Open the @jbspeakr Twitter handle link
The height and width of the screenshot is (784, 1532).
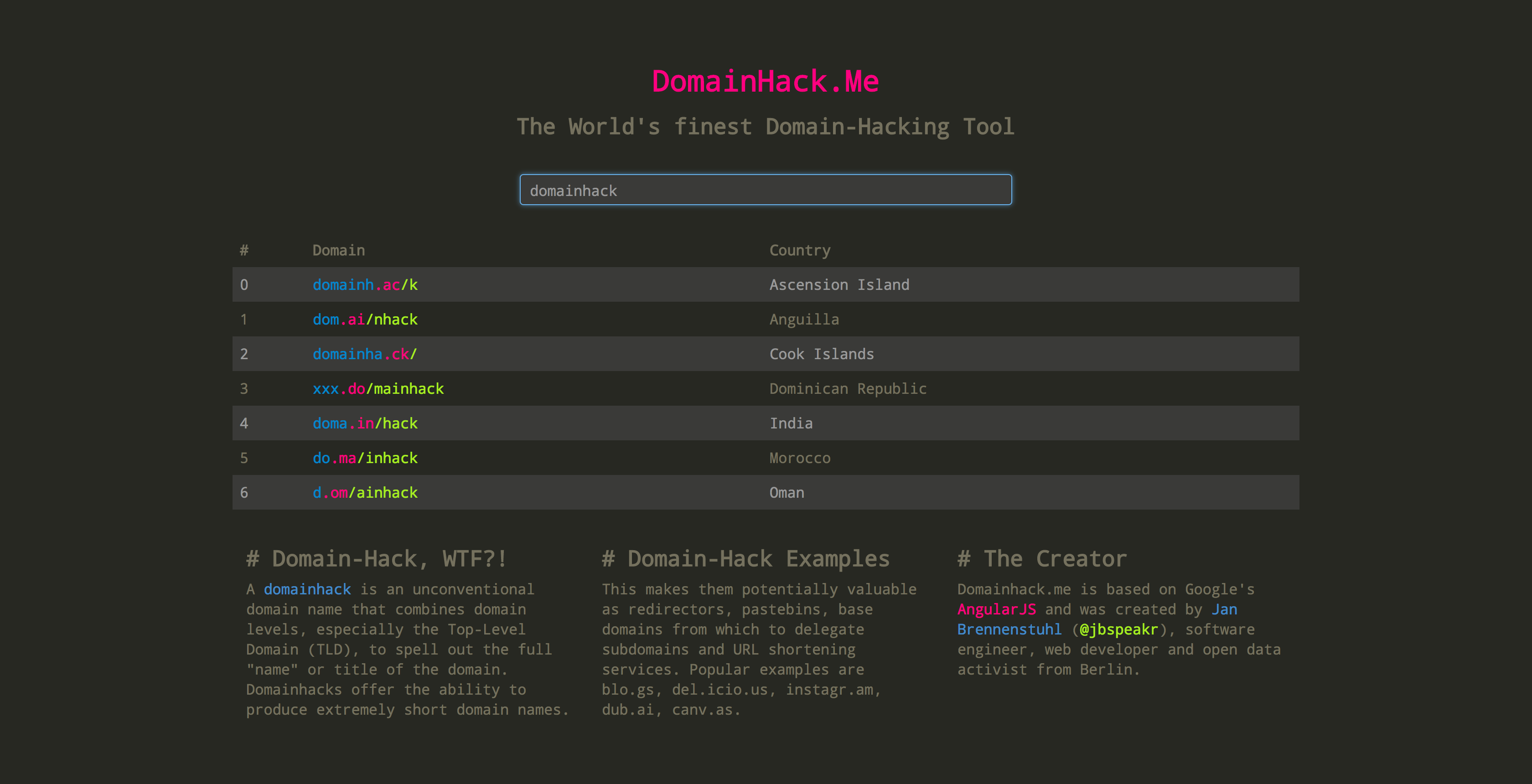[1118, 629]
